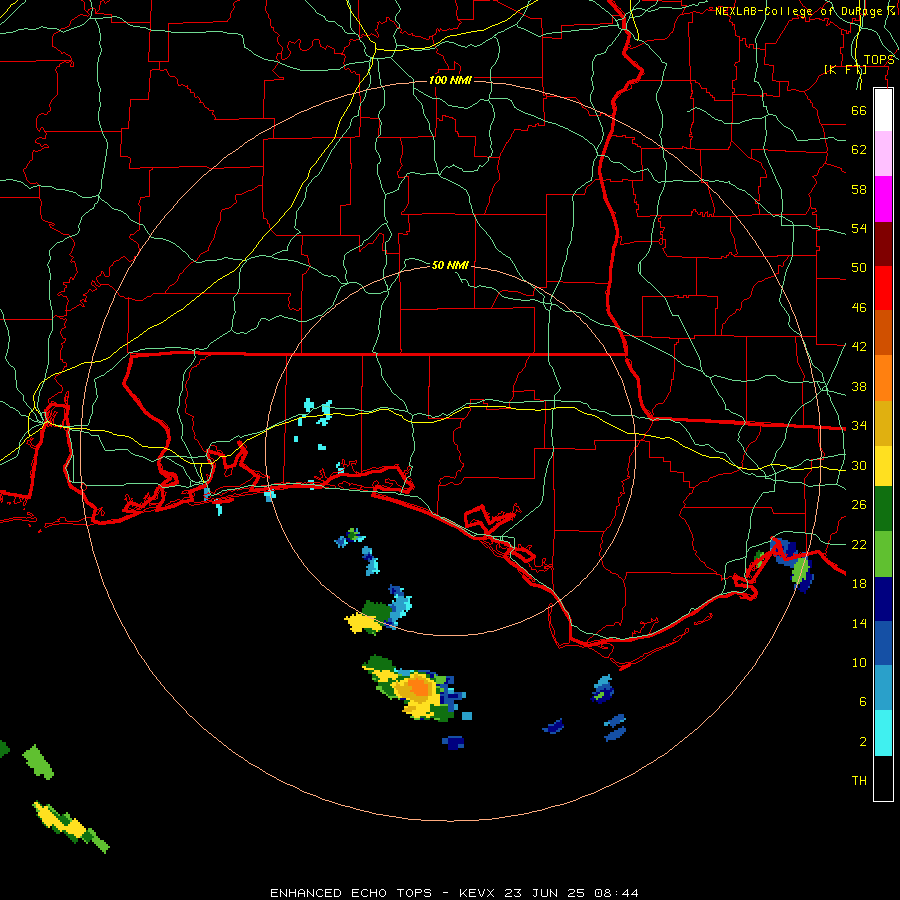This screenshot has width=900, height=900.
Task: Click the yellow-green echo band in bottom-left corner
Action: [x=71, y=827]
